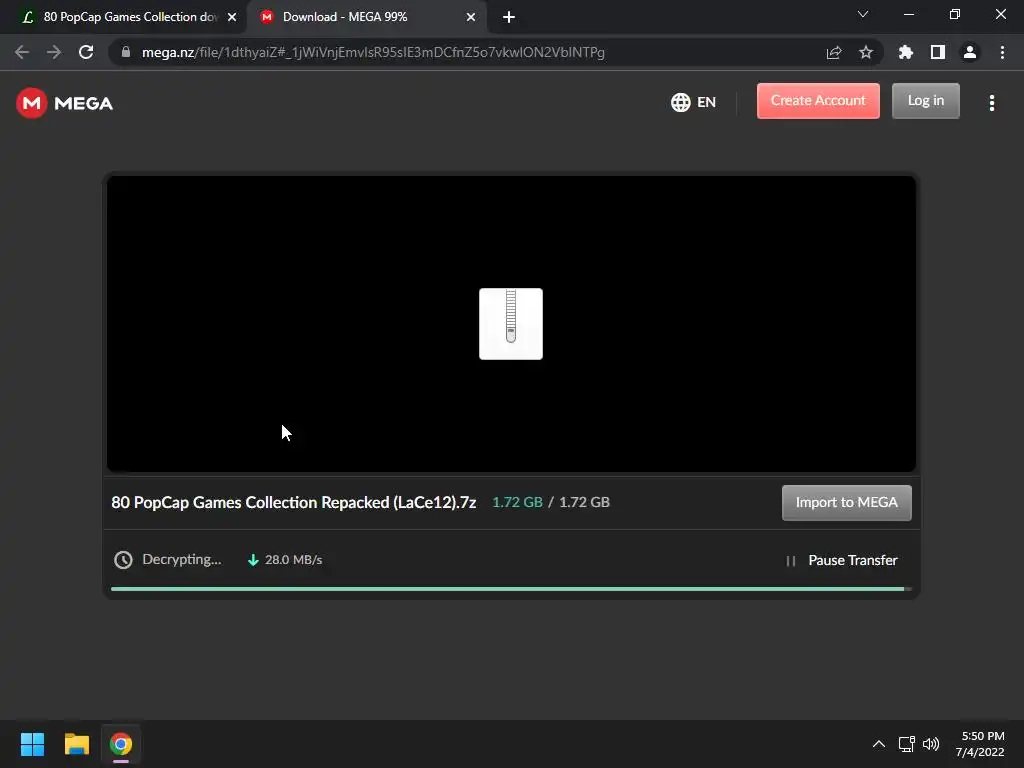The width and height of the screenshot is (1024, 768).
Task: Click the MEGA logo
Action: click(64, 103)
